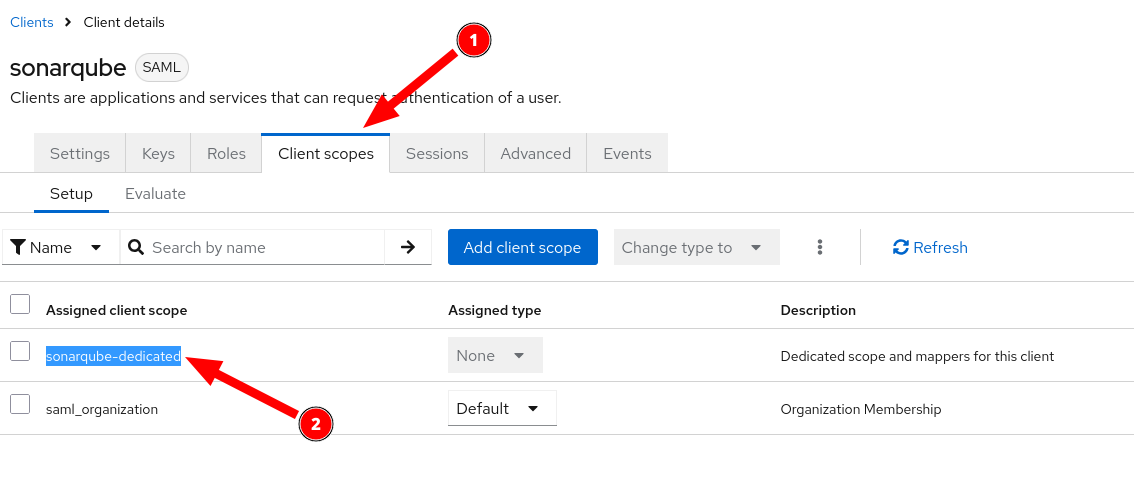Click the Description column header
The image size is (1134, 499).
coord(818,310)
